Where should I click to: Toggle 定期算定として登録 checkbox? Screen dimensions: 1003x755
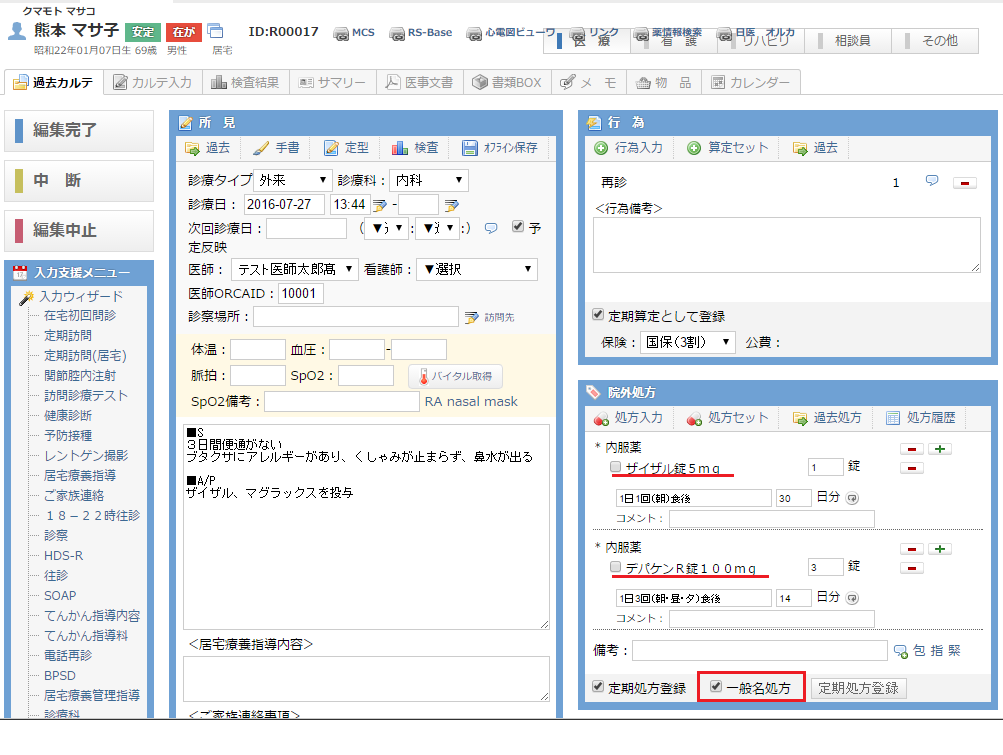[x=598, y=314]
